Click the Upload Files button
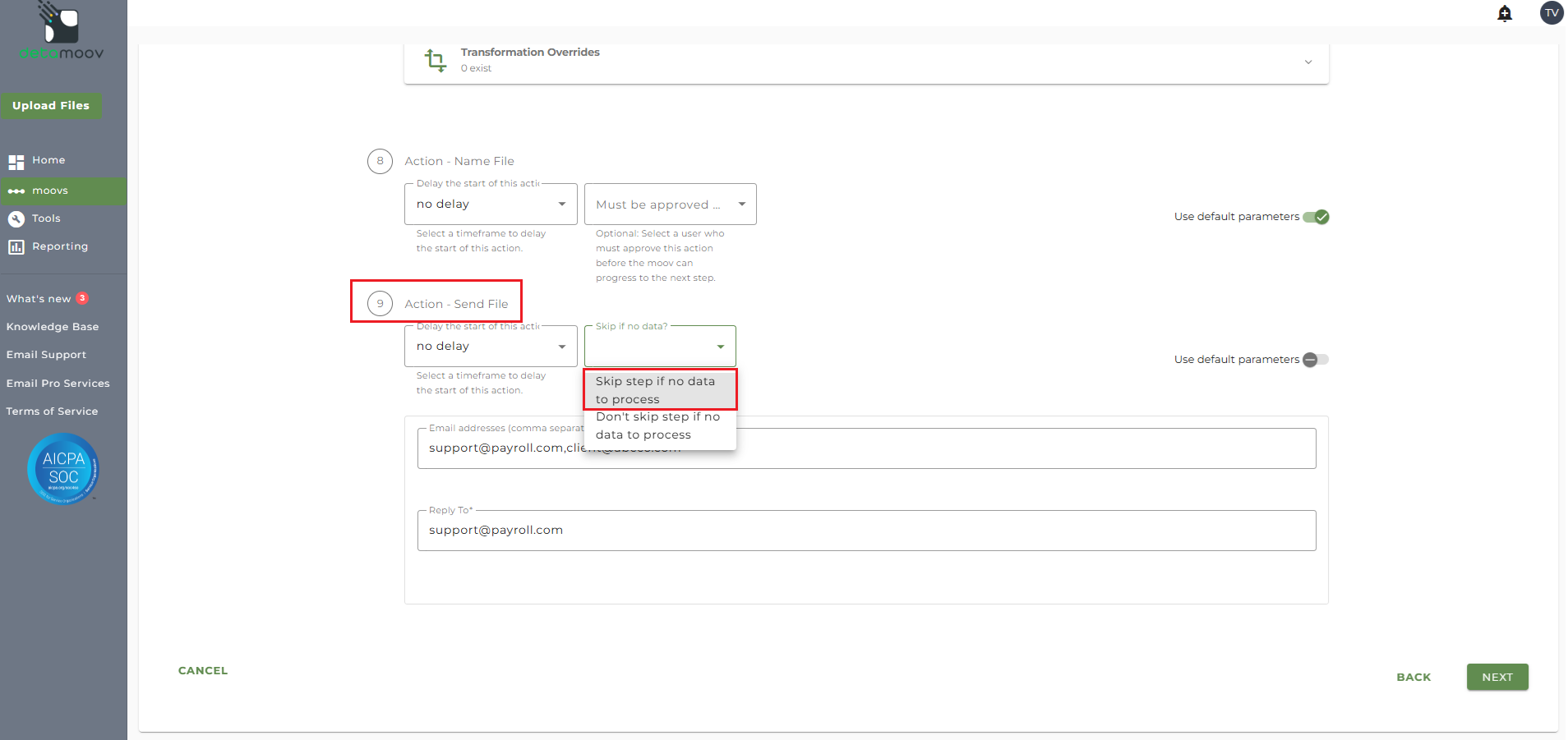 click(x=51, y=106)
